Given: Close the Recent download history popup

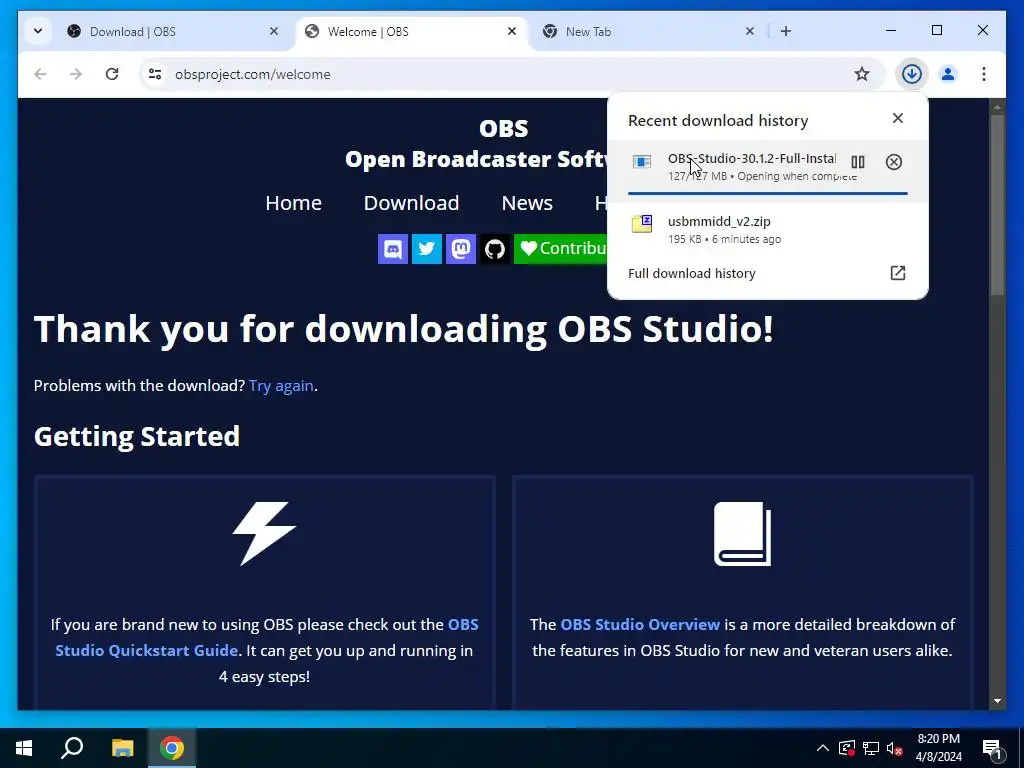Looking at the screenshot, I should coord(898,118).
